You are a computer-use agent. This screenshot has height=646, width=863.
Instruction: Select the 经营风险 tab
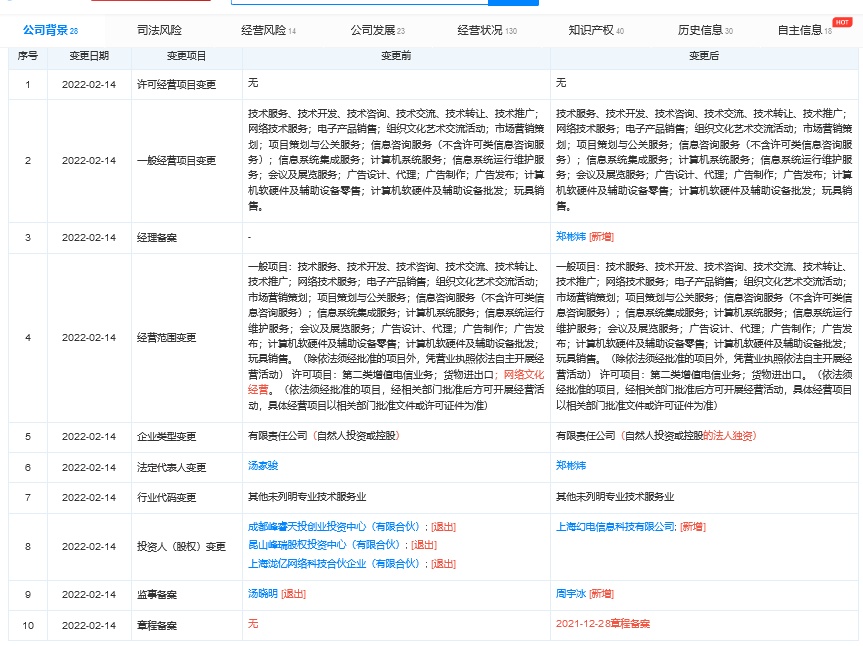click(266, 30)
